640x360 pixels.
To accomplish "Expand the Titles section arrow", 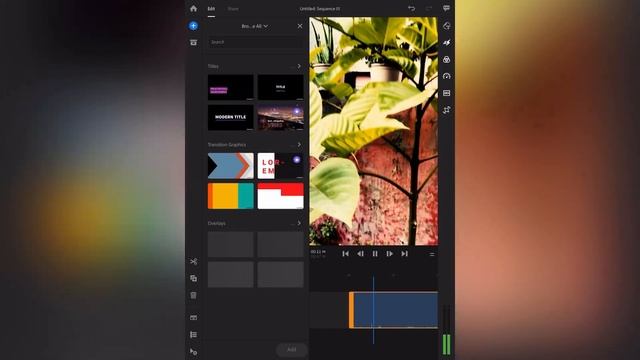I will coord(299,66).
